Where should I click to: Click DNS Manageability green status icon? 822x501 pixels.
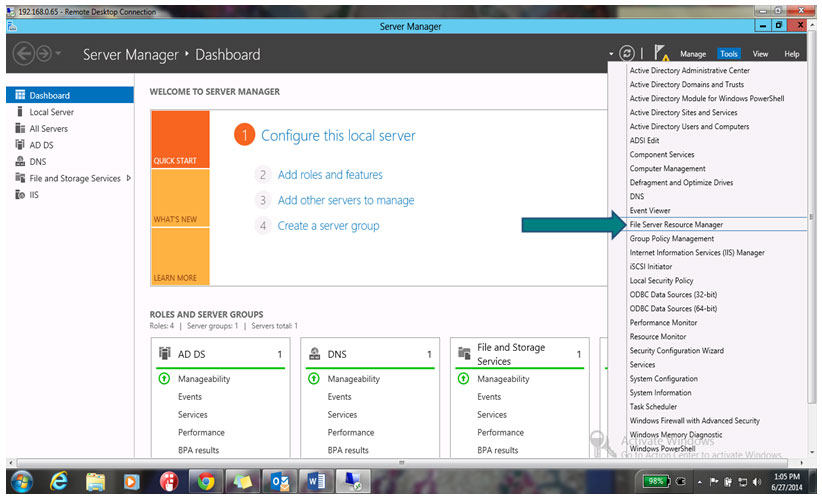click(x=313, y=378)
